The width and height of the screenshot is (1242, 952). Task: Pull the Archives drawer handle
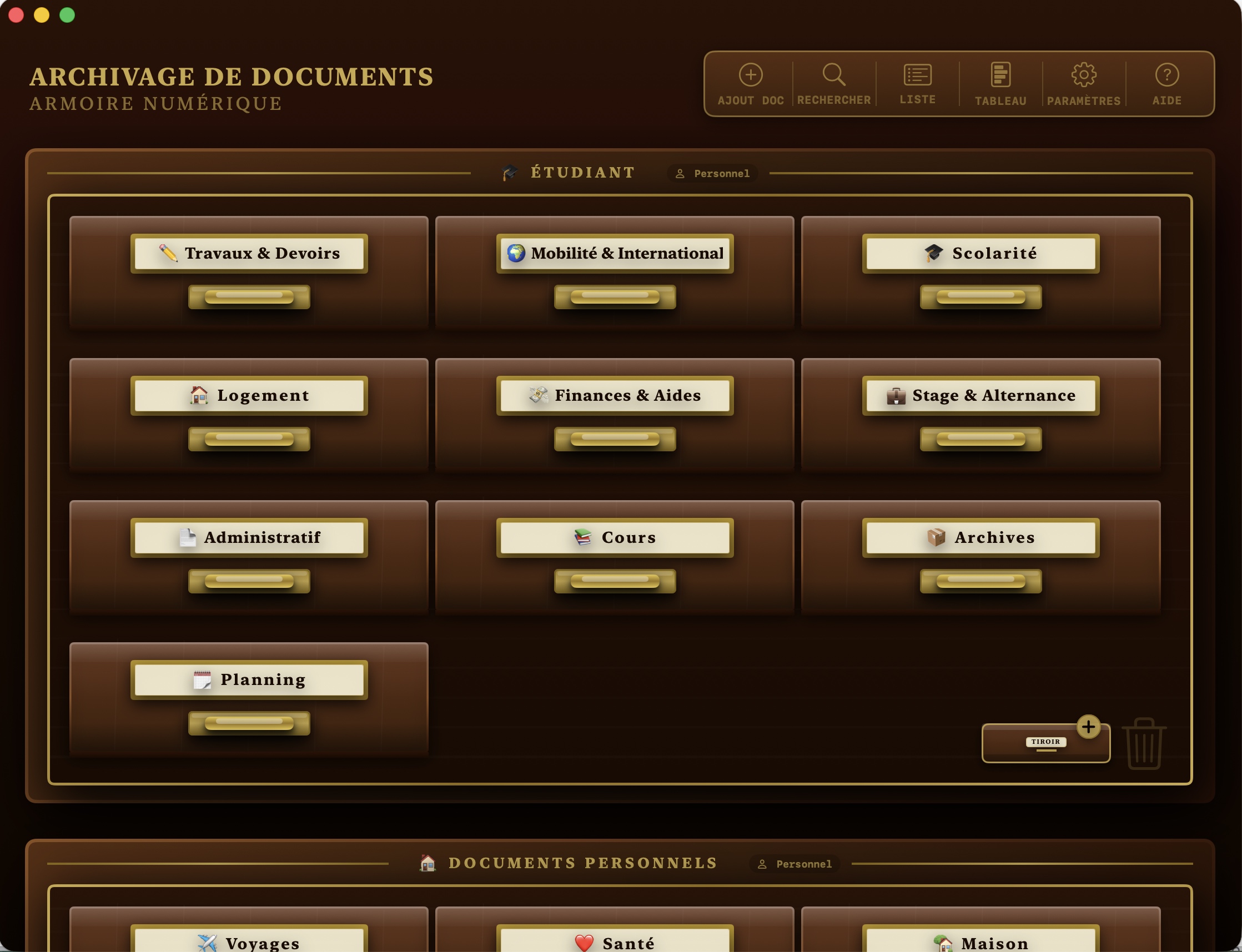point(980,581)
